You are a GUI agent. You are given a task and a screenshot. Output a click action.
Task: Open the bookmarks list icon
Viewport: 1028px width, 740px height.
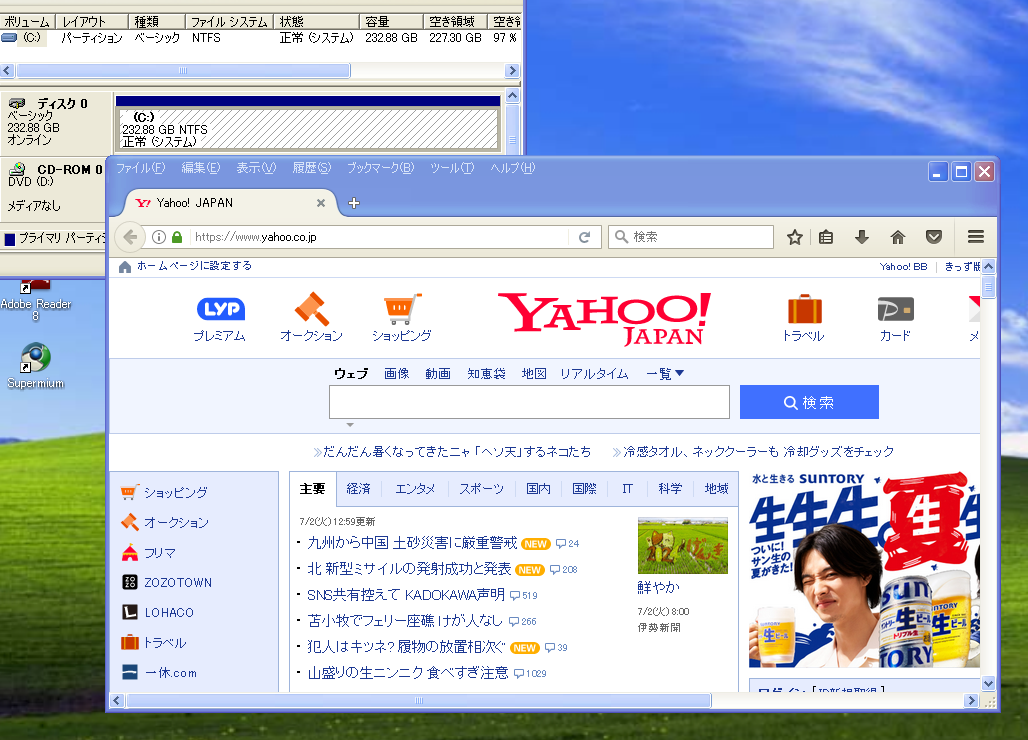[x=826, y=237]
